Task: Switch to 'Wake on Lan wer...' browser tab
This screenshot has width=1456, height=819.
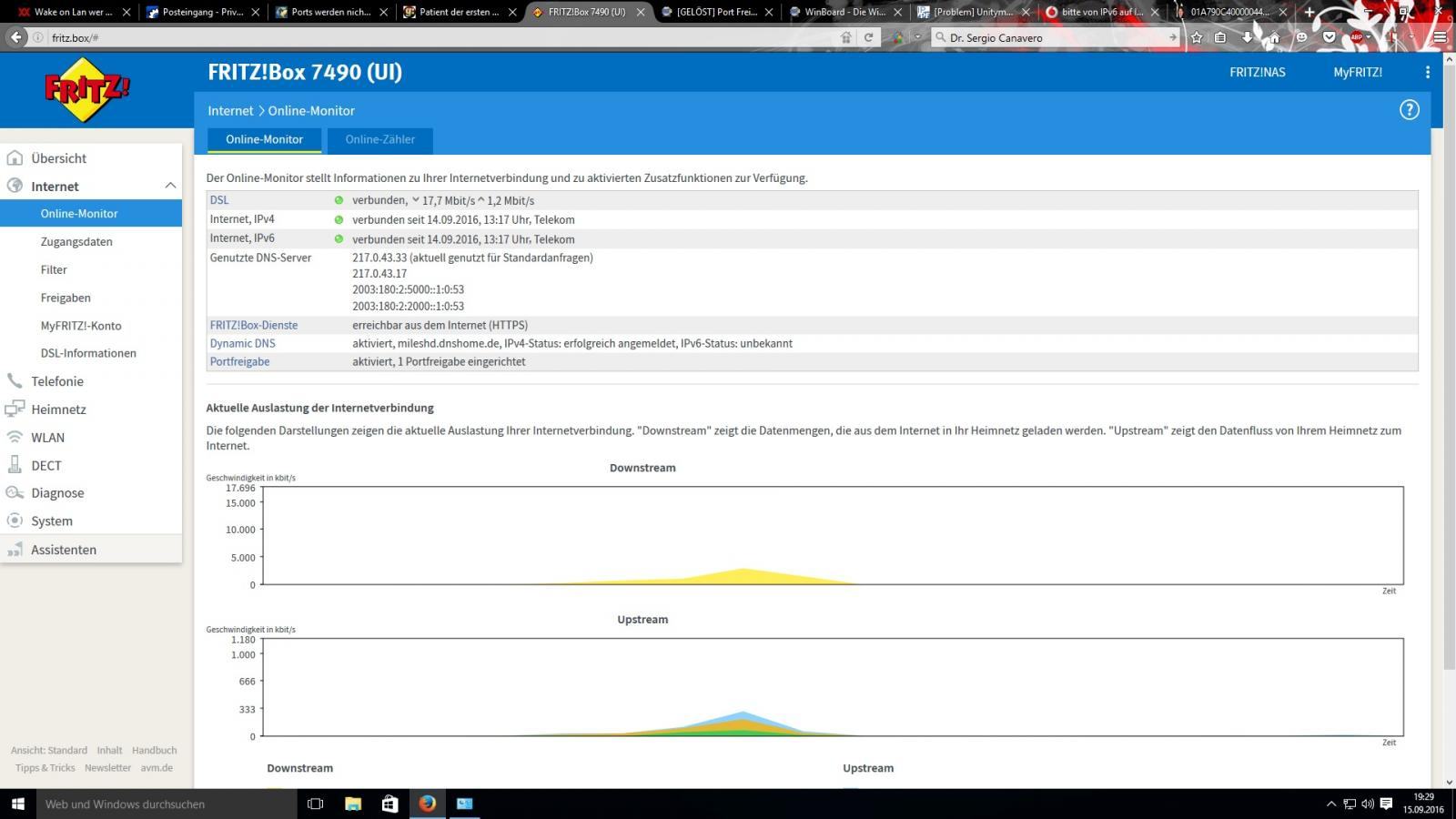Action: (74, 12)
